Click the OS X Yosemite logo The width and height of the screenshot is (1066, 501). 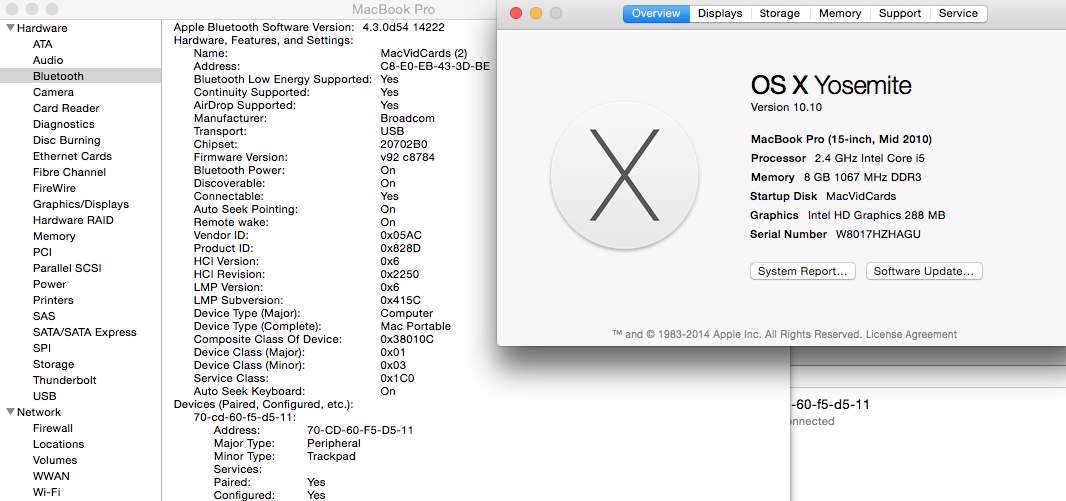(x=624, y=175)
